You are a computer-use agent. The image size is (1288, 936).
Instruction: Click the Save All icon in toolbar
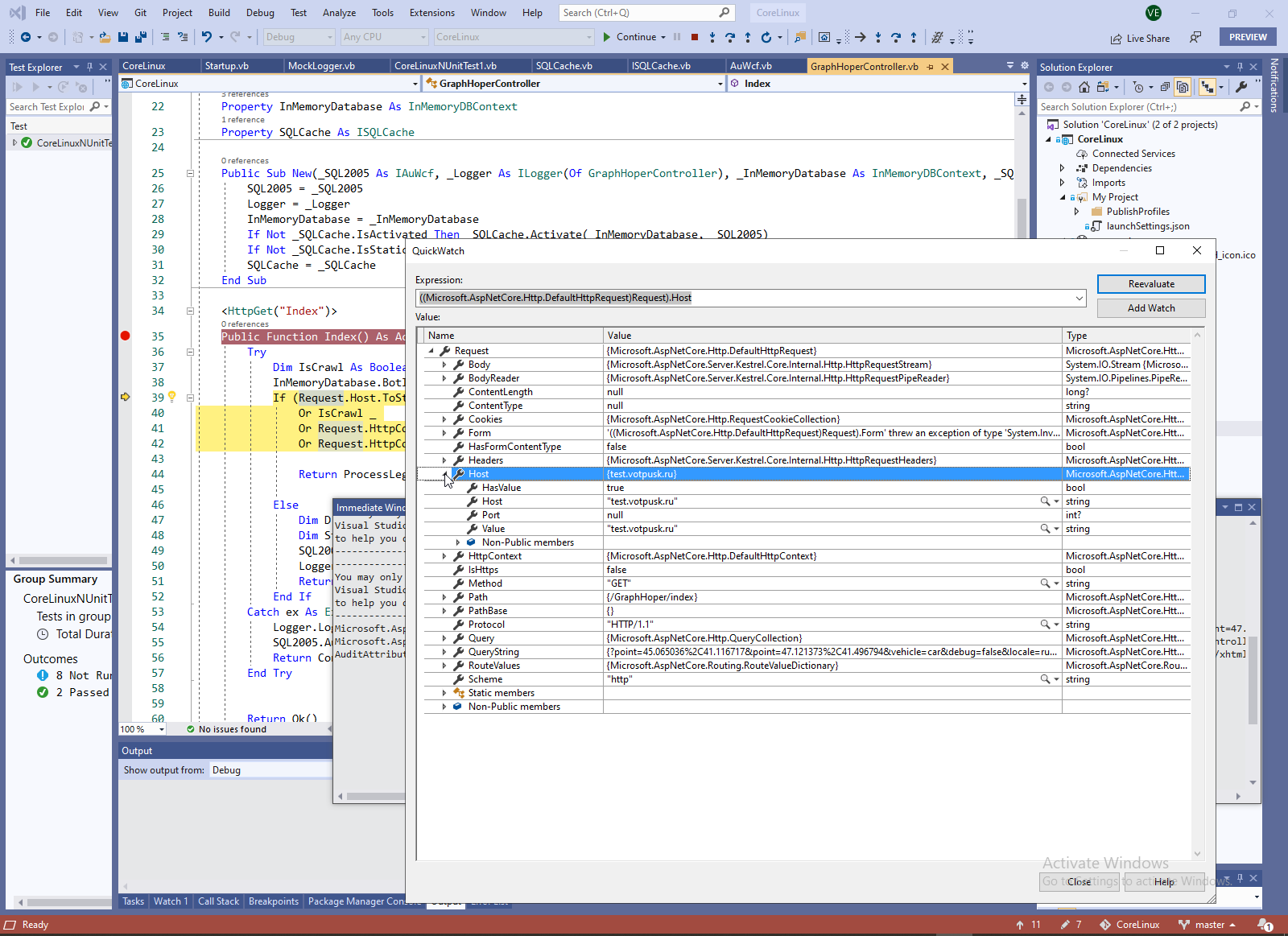[x=141, y=37]
